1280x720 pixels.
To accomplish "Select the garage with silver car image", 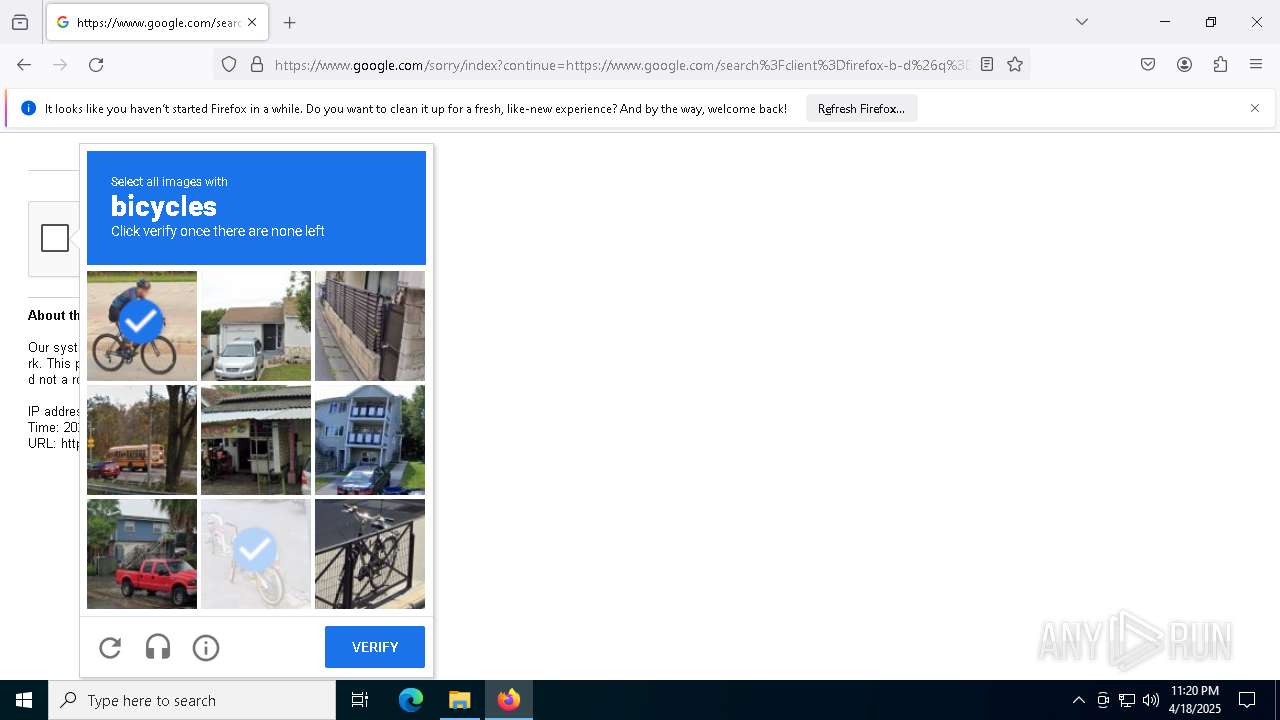I will (256, 326).
